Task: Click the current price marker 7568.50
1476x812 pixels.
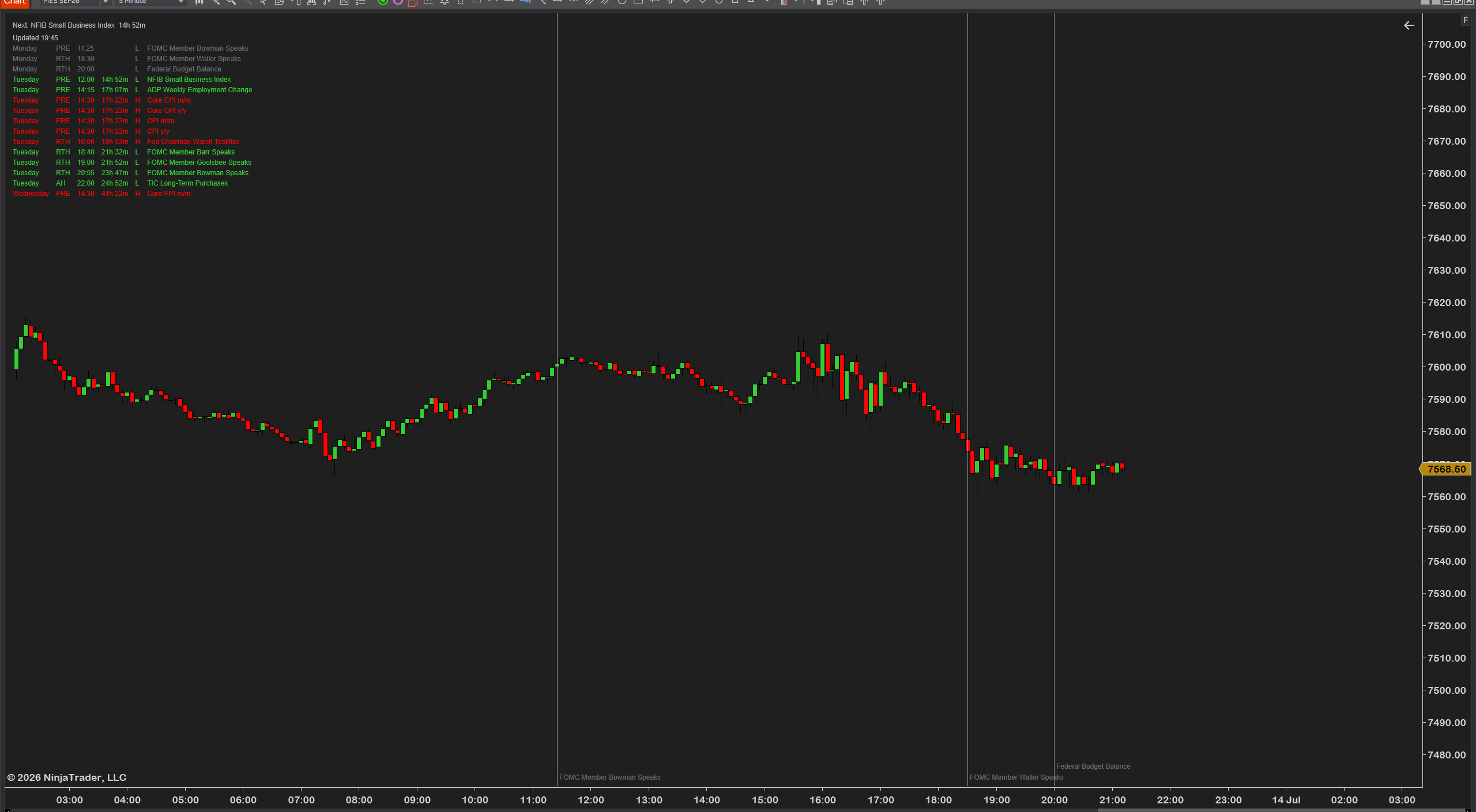Action: pos(1446,469)
